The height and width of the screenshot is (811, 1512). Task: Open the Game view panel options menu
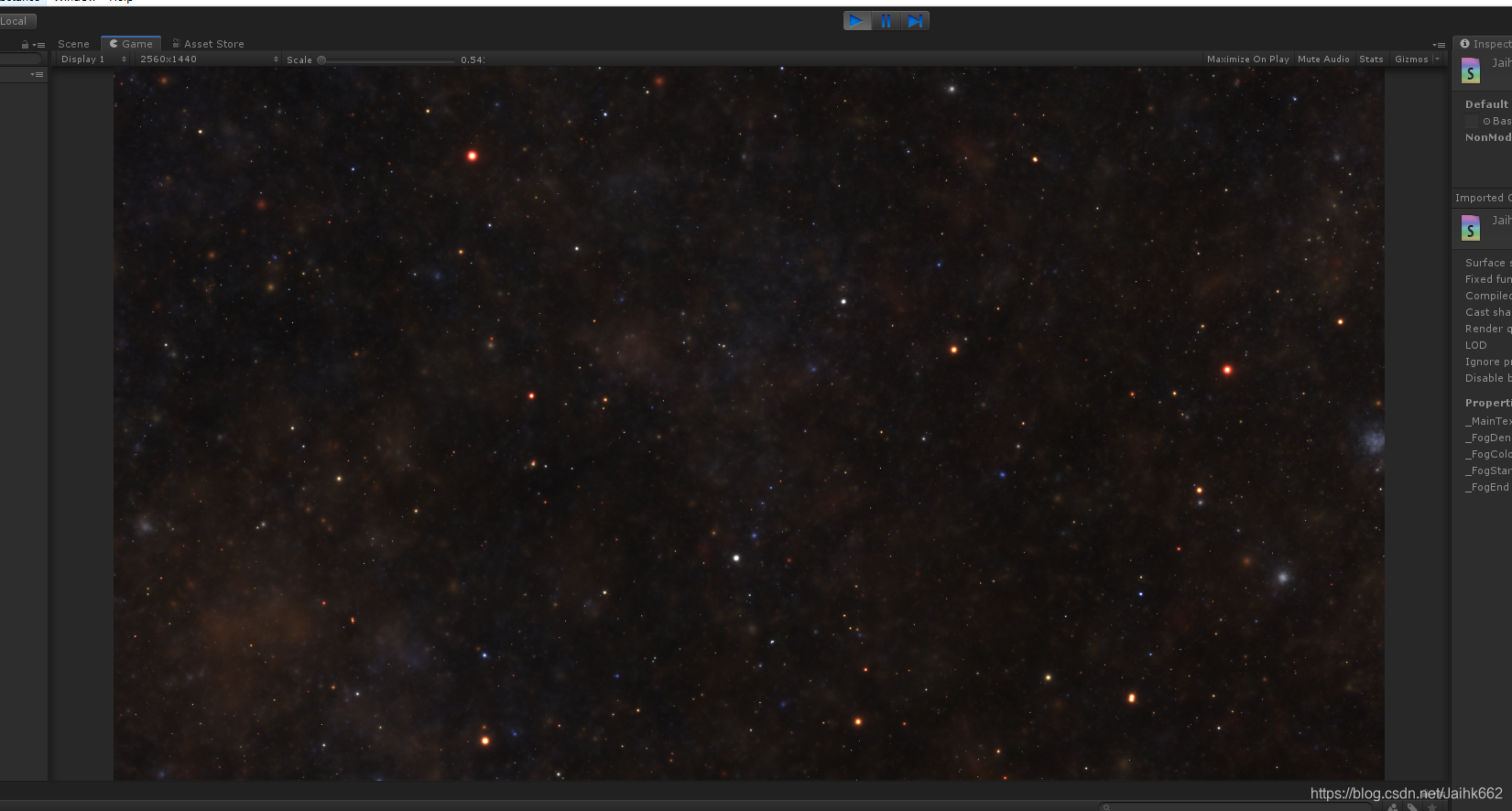coord(1439,44)
